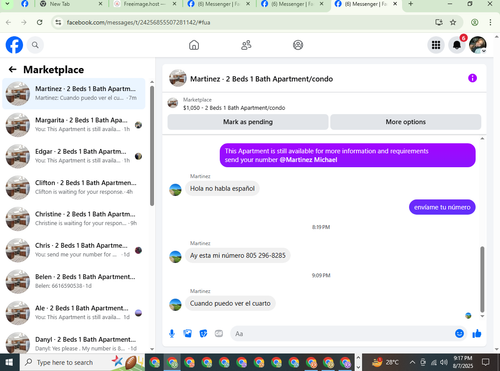Image resolution: width=500 pixels, height=371 pixels.
Task: Open the Facebook logo home link
Action: pyautogui.click(x=14, y=45)
